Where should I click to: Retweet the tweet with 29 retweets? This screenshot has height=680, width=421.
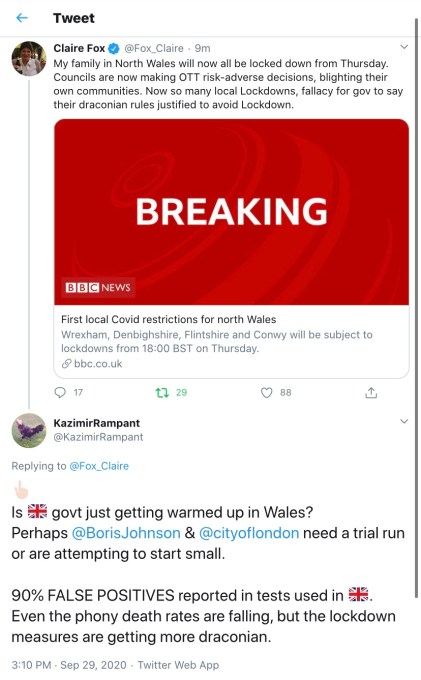click(162, 392)
